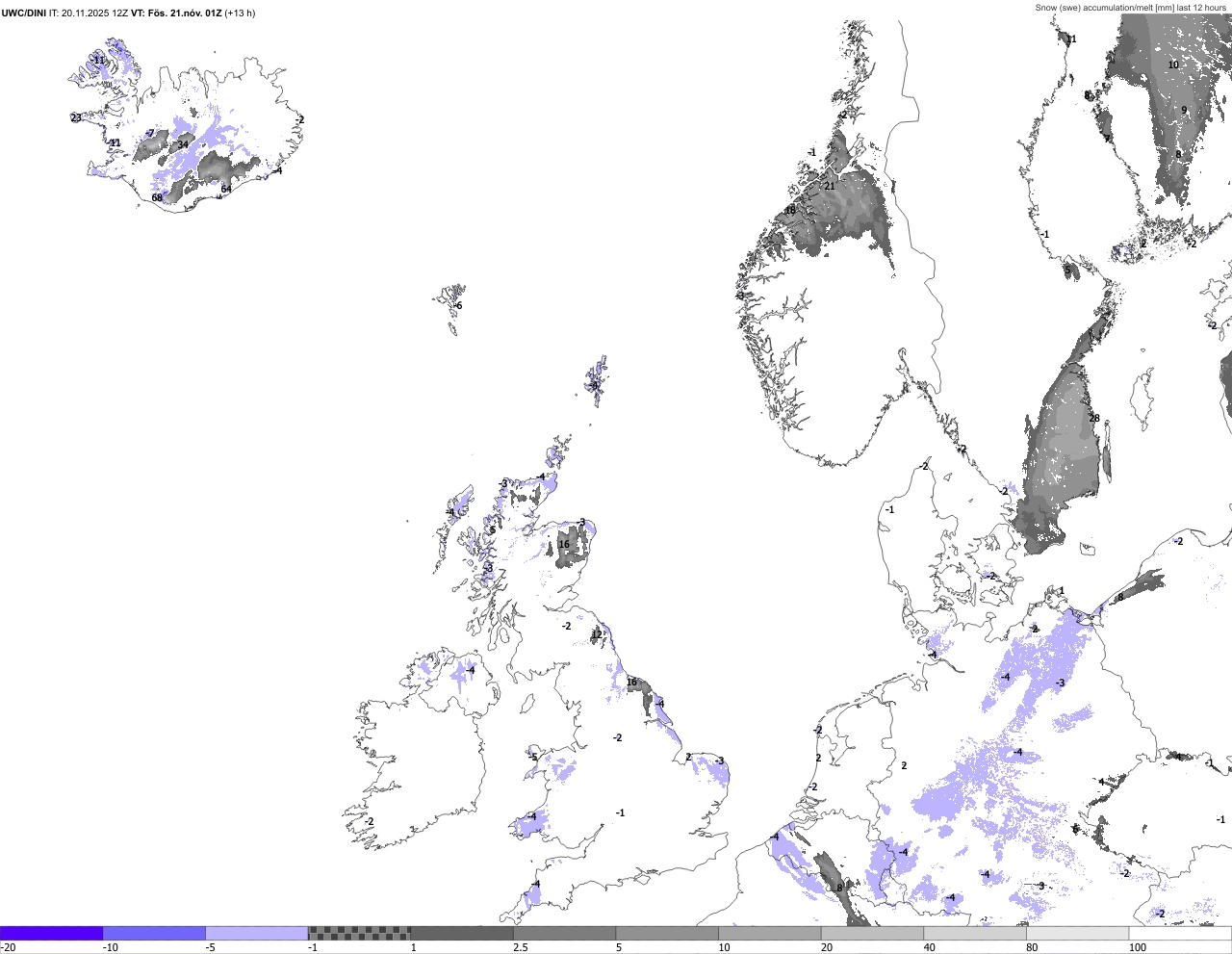Click the gray 2.5 to 5 legend swatch
This screenshot has width=1232, height=954.
click(x=565, y=933)
